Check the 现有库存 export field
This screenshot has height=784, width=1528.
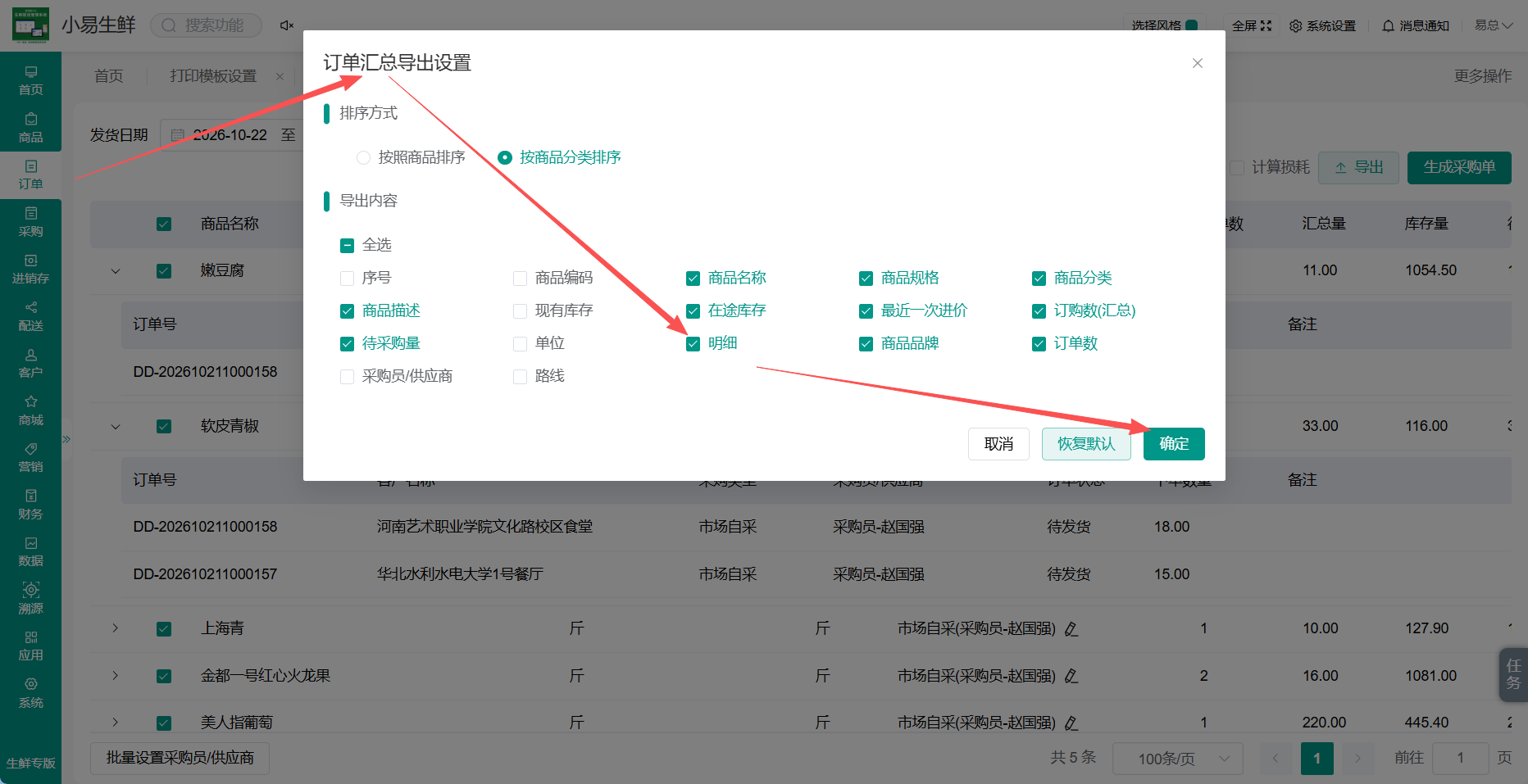tap(520, 311)
